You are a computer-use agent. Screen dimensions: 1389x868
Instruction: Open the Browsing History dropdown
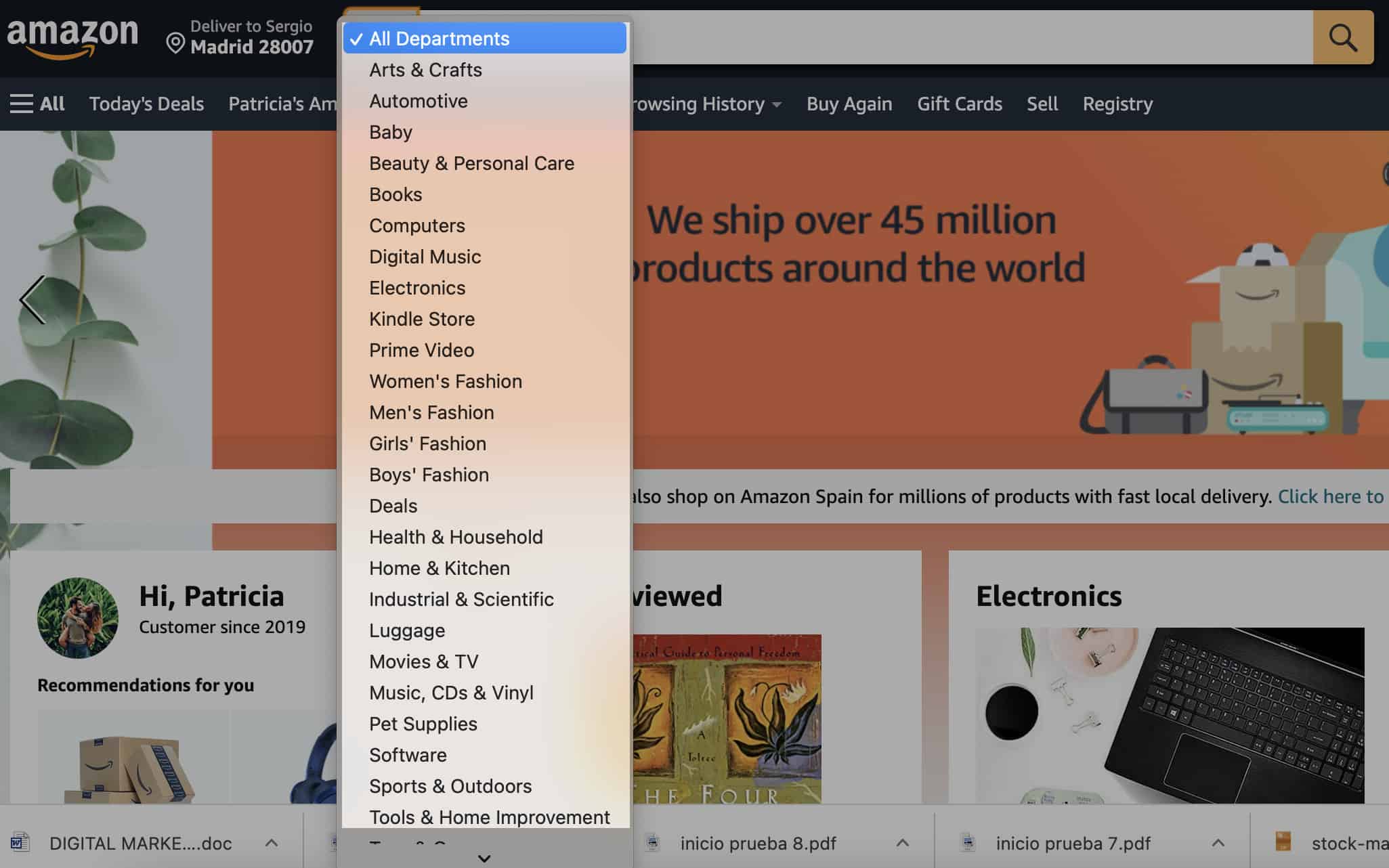[704, 104]
